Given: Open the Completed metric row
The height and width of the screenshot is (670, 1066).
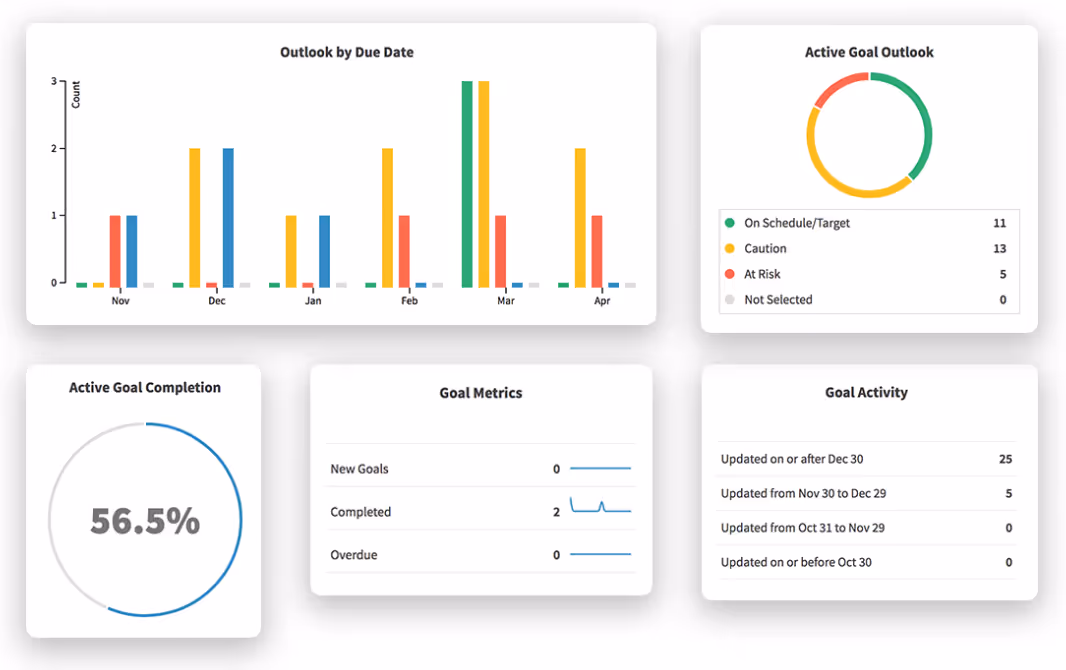Looking at the screenshot, I should click(481, 512).
